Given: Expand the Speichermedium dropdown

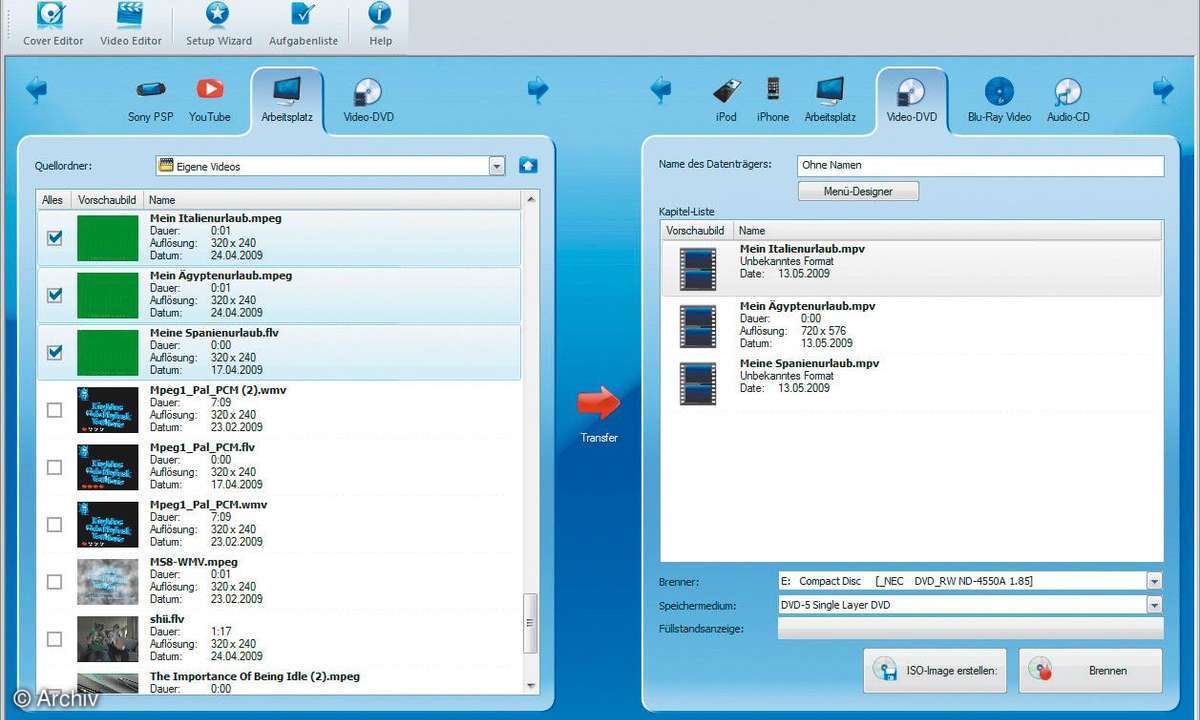Looking at the screenshot, I should click(x=1155, y=605).
